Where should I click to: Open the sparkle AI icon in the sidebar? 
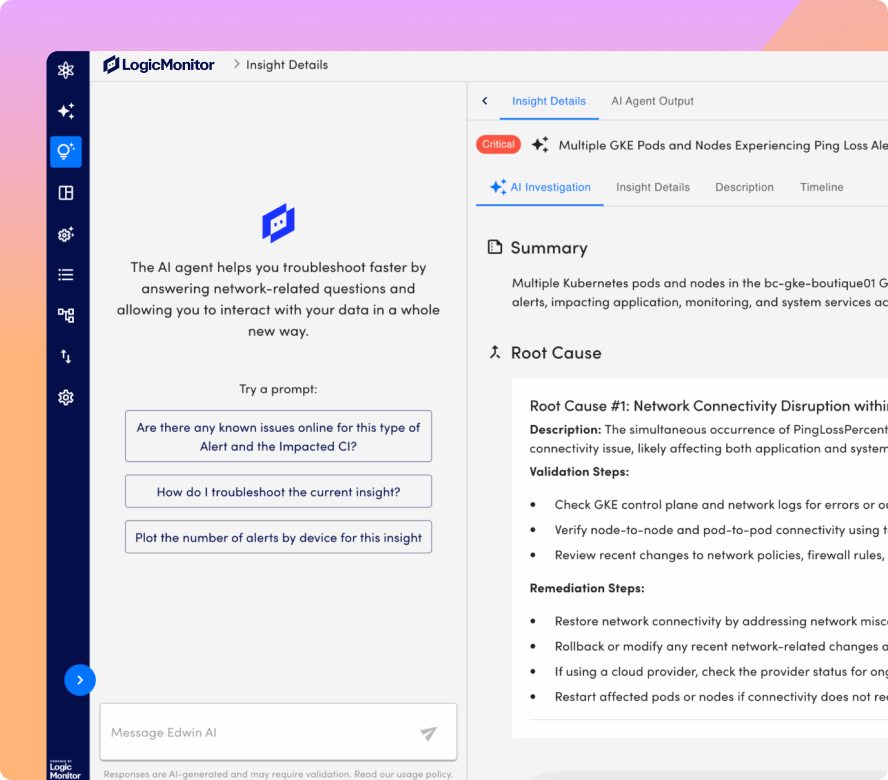pyautogui.click(x=66, y=111)
